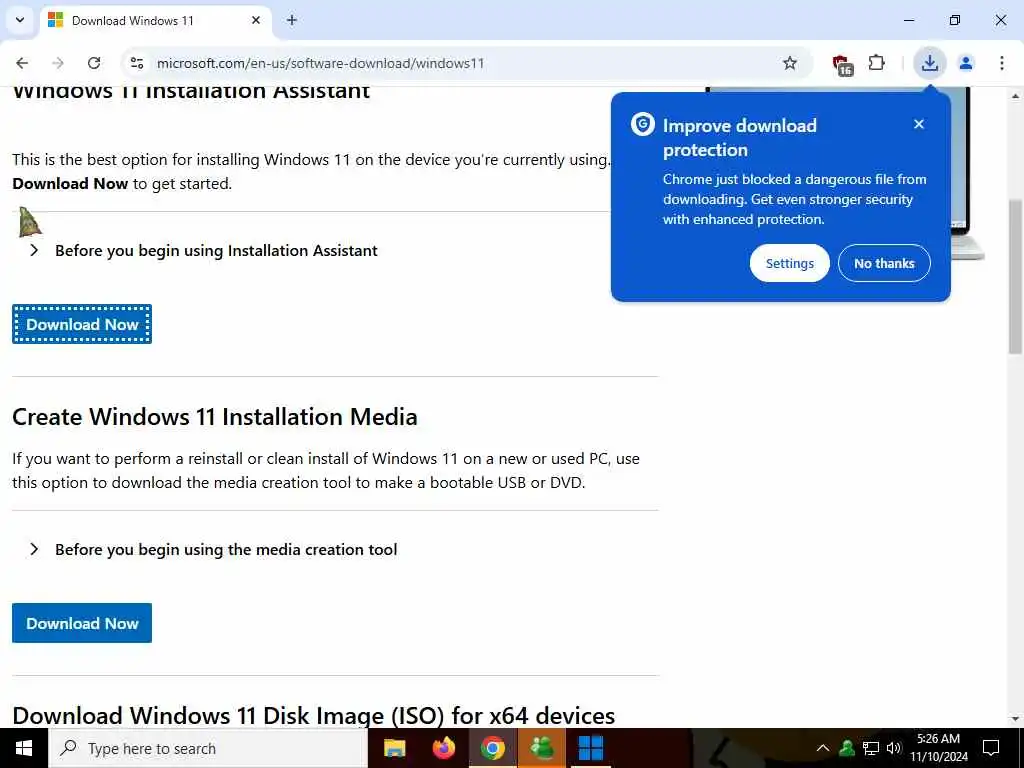The height and width of the screenshot is (768, 1024).
Task: Open the notification center icon
Action: 991,748
